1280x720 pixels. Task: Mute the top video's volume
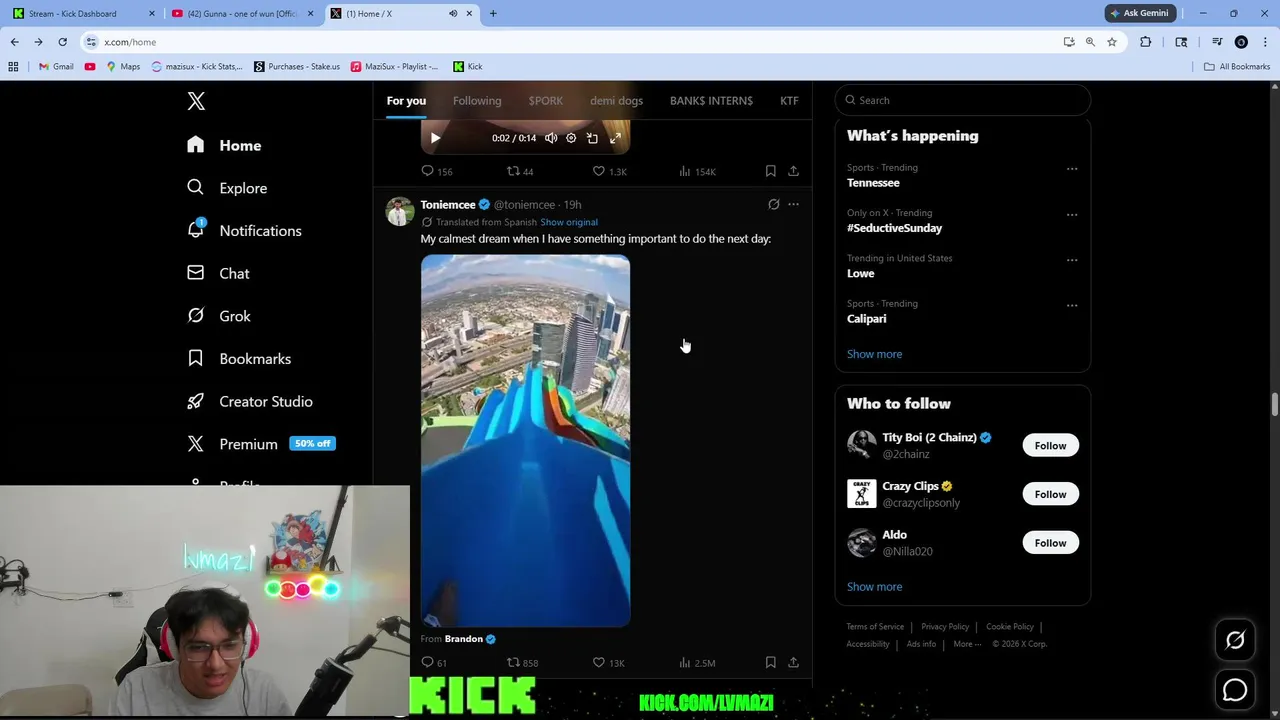click(x=550, y=138)
